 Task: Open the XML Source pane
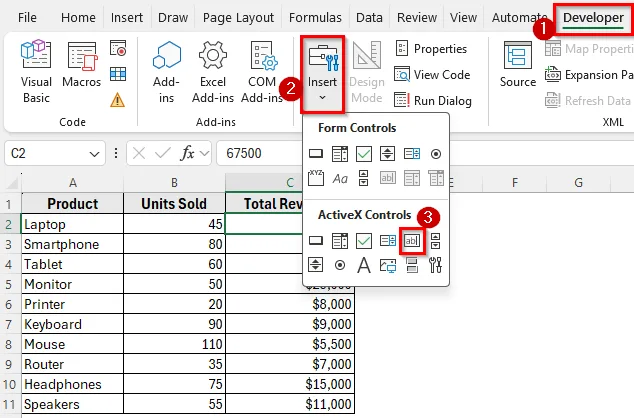(x=518, y=65)
